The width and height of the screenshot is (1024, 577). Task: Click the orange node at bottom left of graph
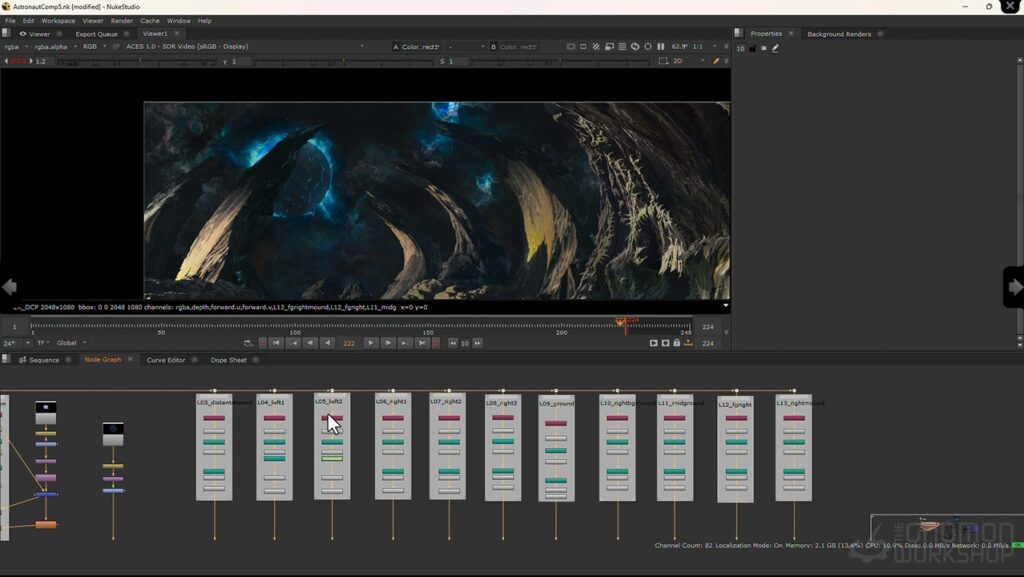[x=46, y=524]
